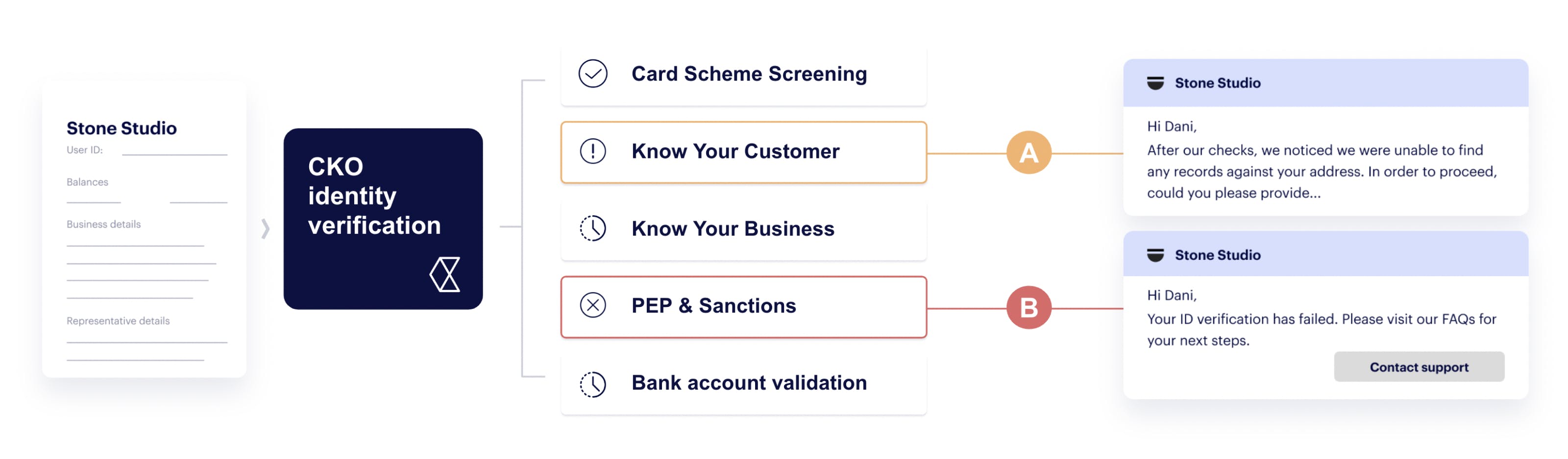Select the PEP & Sanctions row
This screenshot has width=1568, height=459.
(x=743, y=307)
